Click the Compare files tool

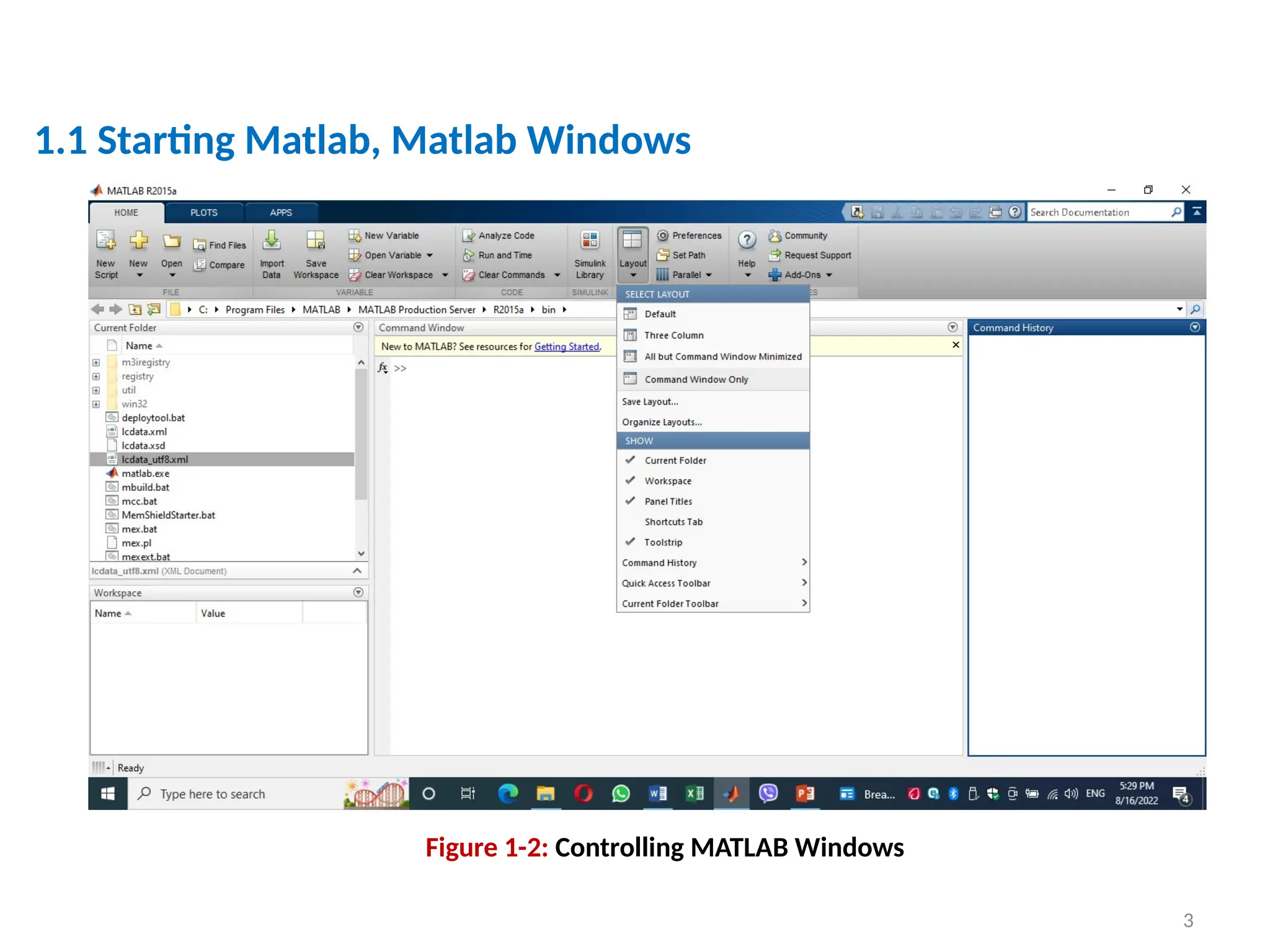[219, 265]
